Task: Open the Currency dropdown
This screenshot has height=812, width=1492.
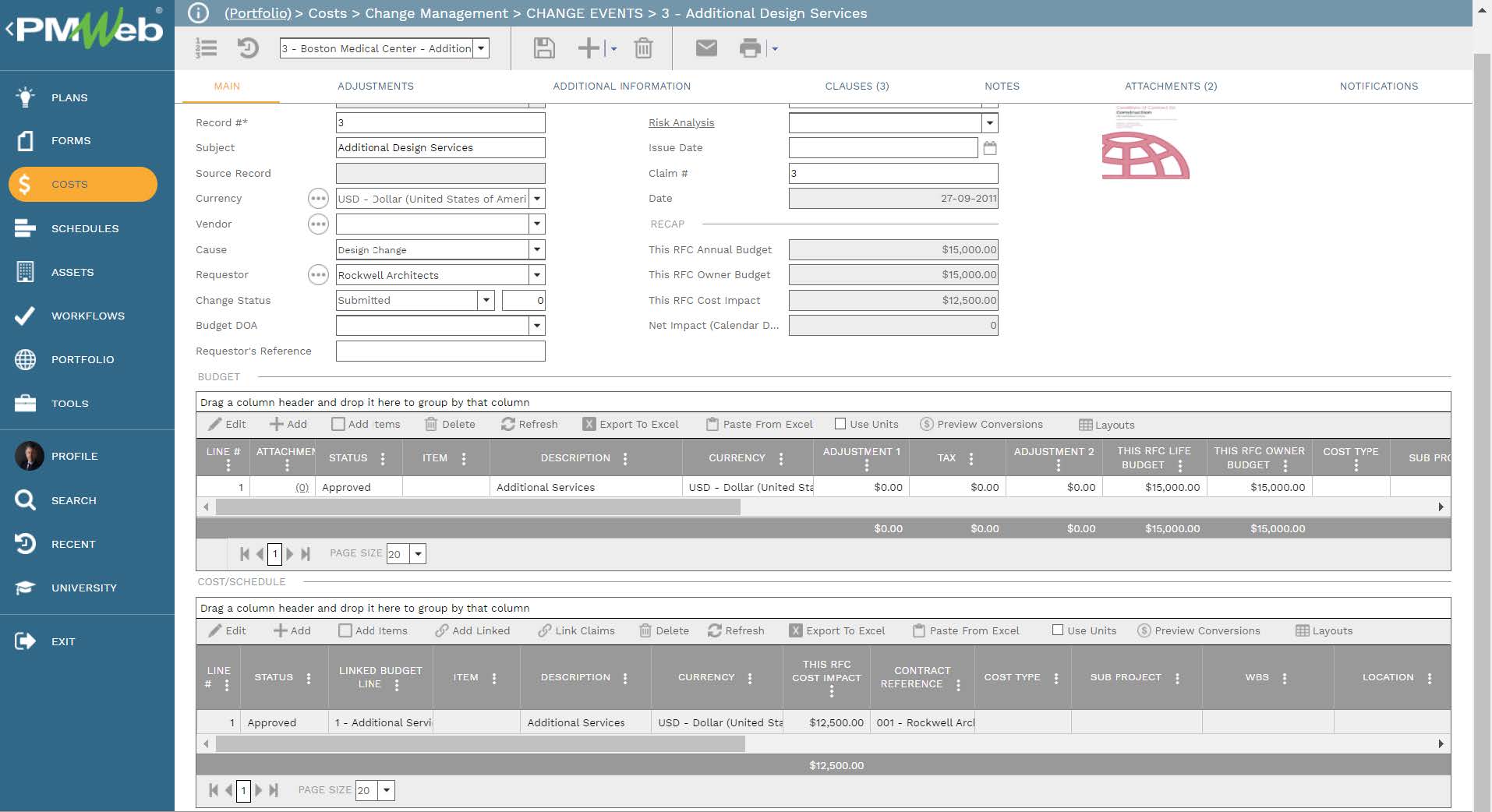Action: (x=537, y=199)
